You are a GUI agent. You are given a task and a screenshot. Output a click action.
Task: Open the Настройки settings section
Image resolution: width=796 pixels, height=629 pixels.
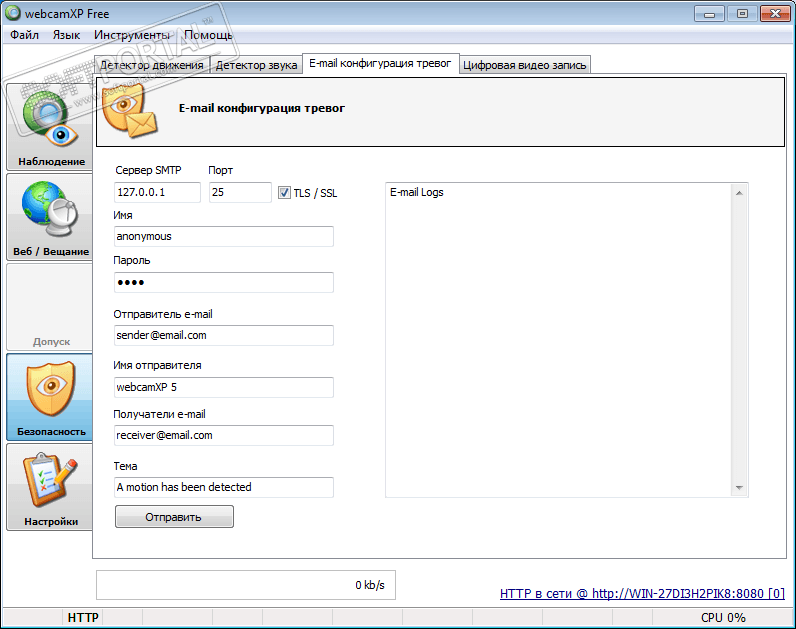pyautogui.click(x=50, y=487)
